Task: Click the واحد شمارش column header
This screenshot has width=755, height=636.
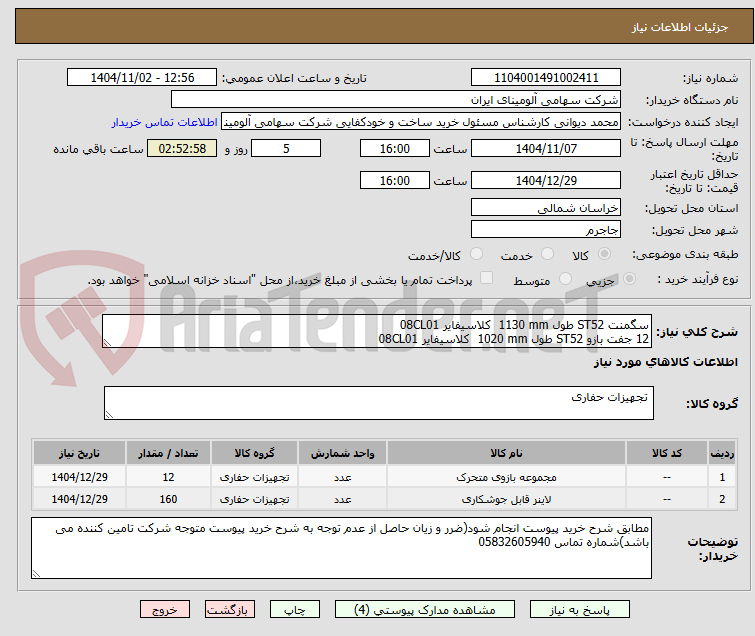Action: 342,453
